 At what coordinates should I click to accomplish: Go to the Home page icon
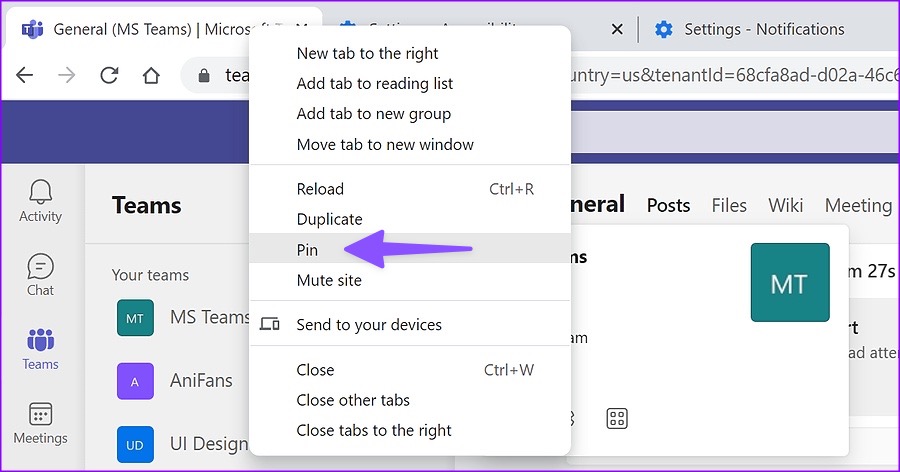[151, 75]
